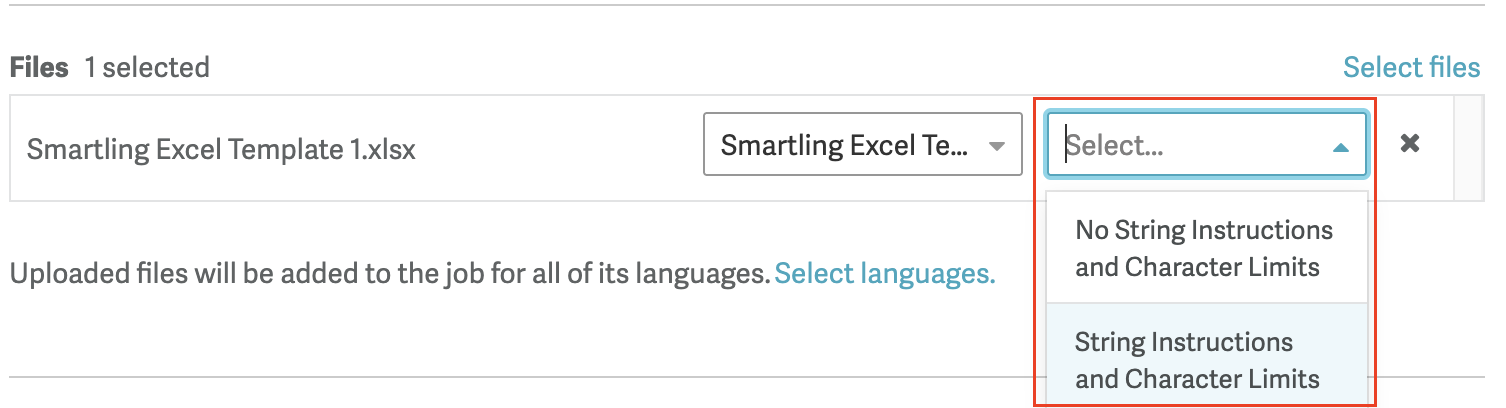The height and width of the screenshot is (408, 1506).
Task: Choose No String Instructions and Character Limits
Action: pyautogui.click(x=1204, y=248)
